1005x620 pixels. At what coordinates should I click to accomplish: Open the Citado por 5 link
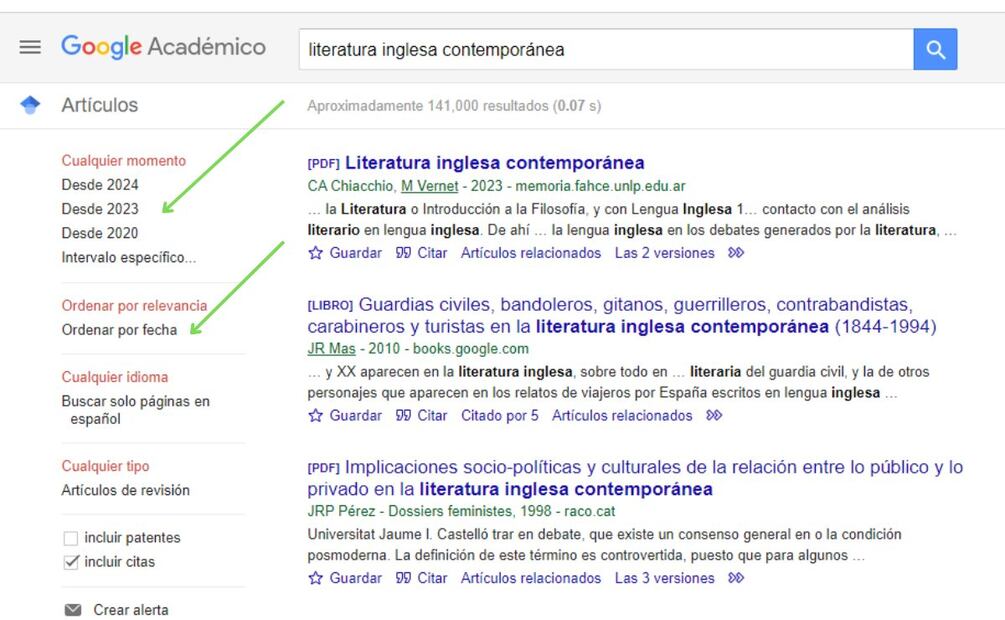click(x=499, y=416)
